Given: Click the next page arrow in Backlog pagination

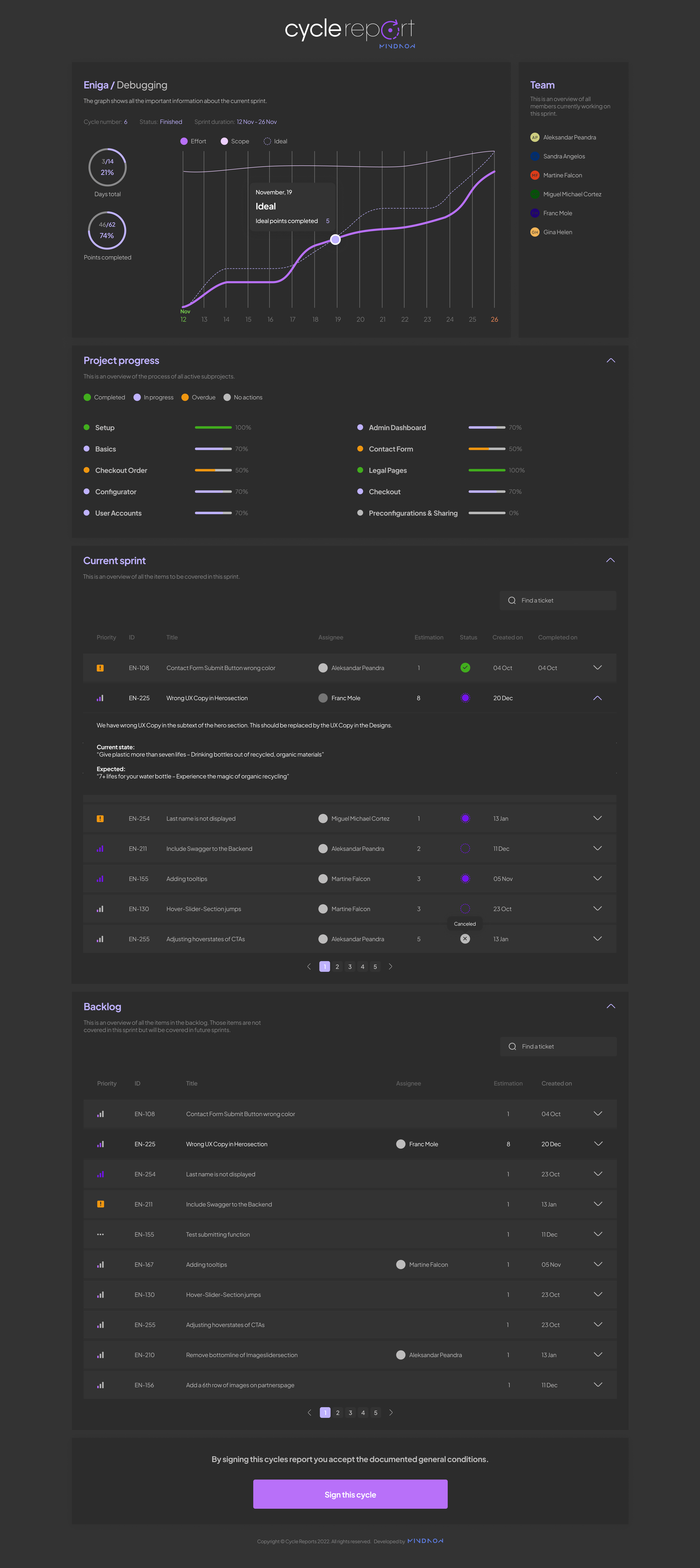Looking at the screenshot, I should click(391, 1413).
